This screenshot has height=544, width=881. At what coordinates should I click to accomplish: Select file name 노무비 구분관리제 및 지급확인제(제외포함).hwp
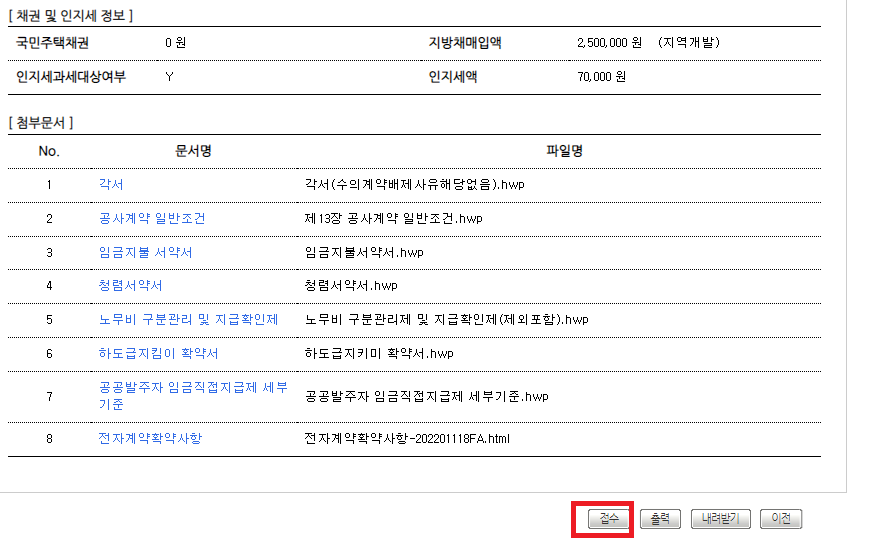coord(447,320)
